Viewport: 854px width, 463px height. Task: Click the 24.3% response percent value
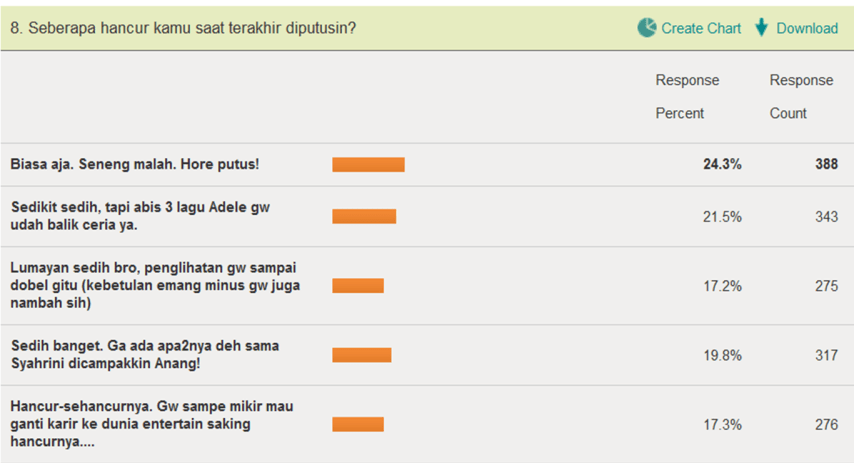click(x=722, y=165)
